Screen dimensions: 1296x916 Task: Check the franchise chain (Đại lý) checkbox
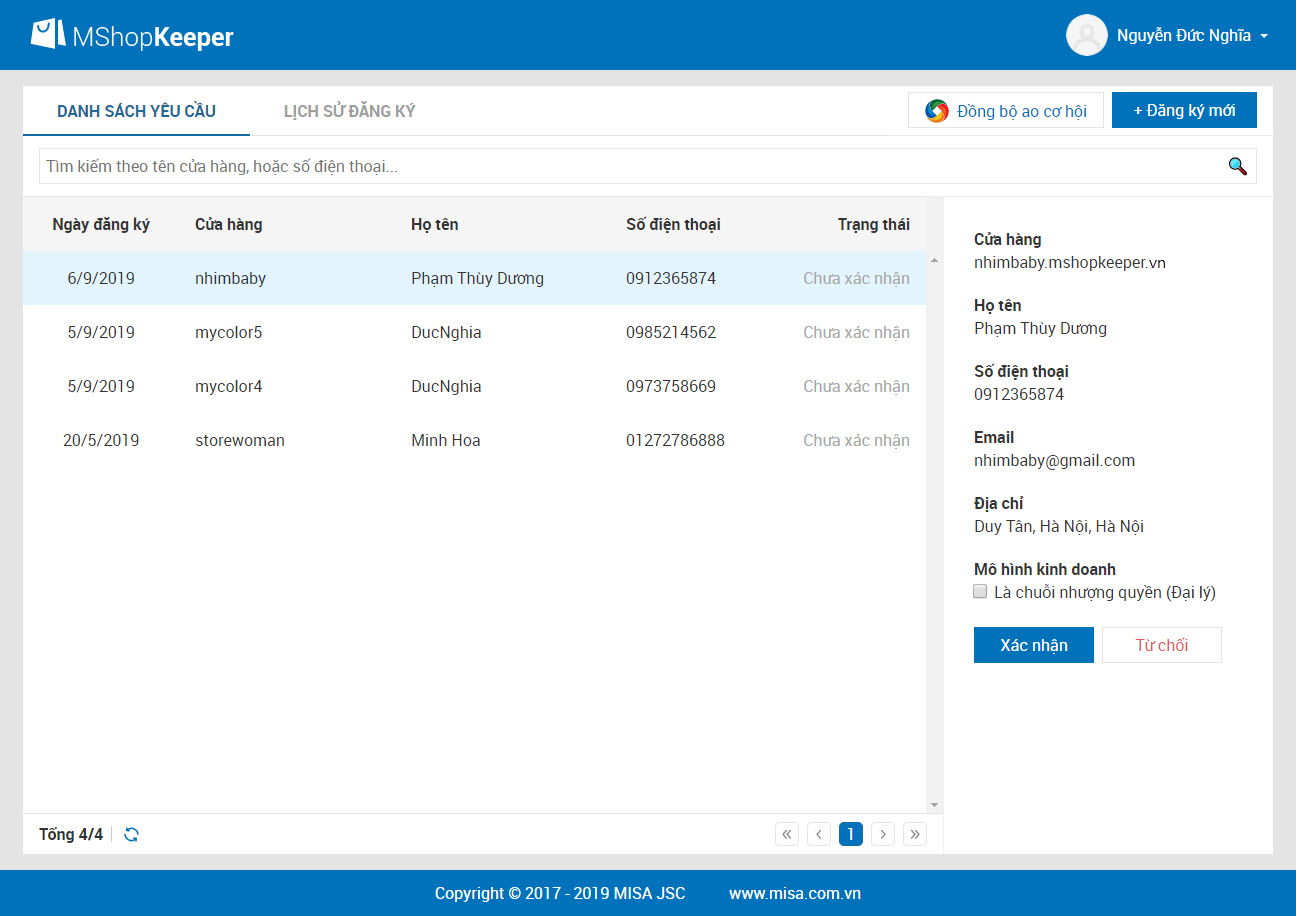point(981,592)
